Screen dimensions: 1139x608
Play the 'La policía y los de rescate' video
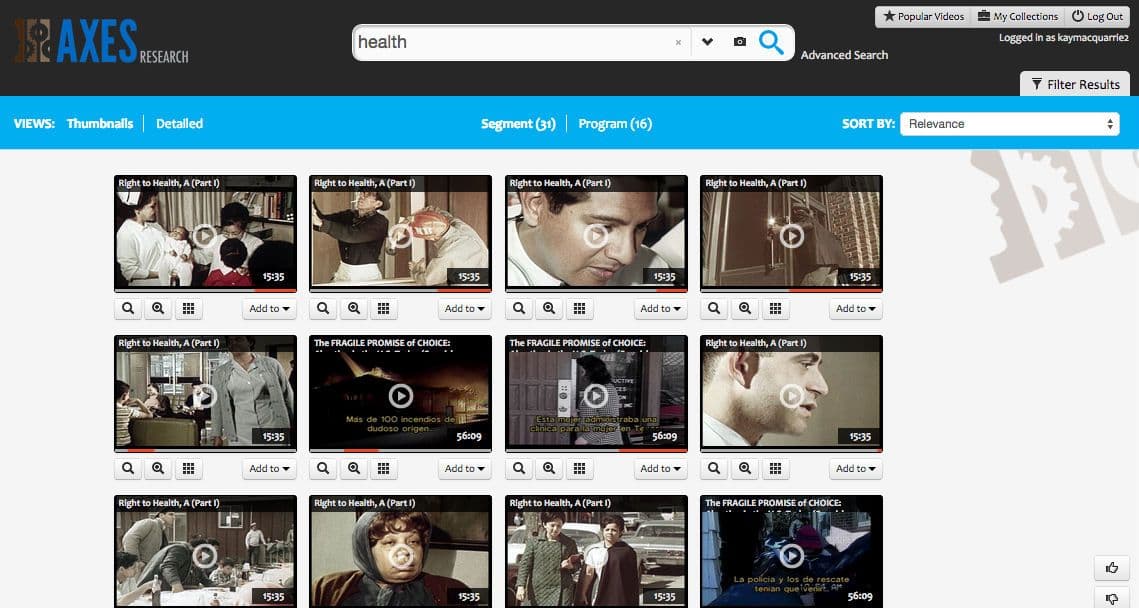pos(791,556)
